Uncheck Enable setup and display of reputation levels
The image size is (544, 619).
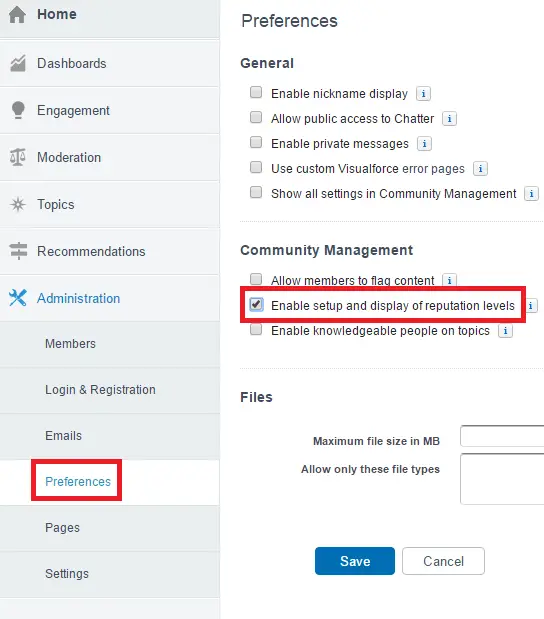tap(256, 304)
